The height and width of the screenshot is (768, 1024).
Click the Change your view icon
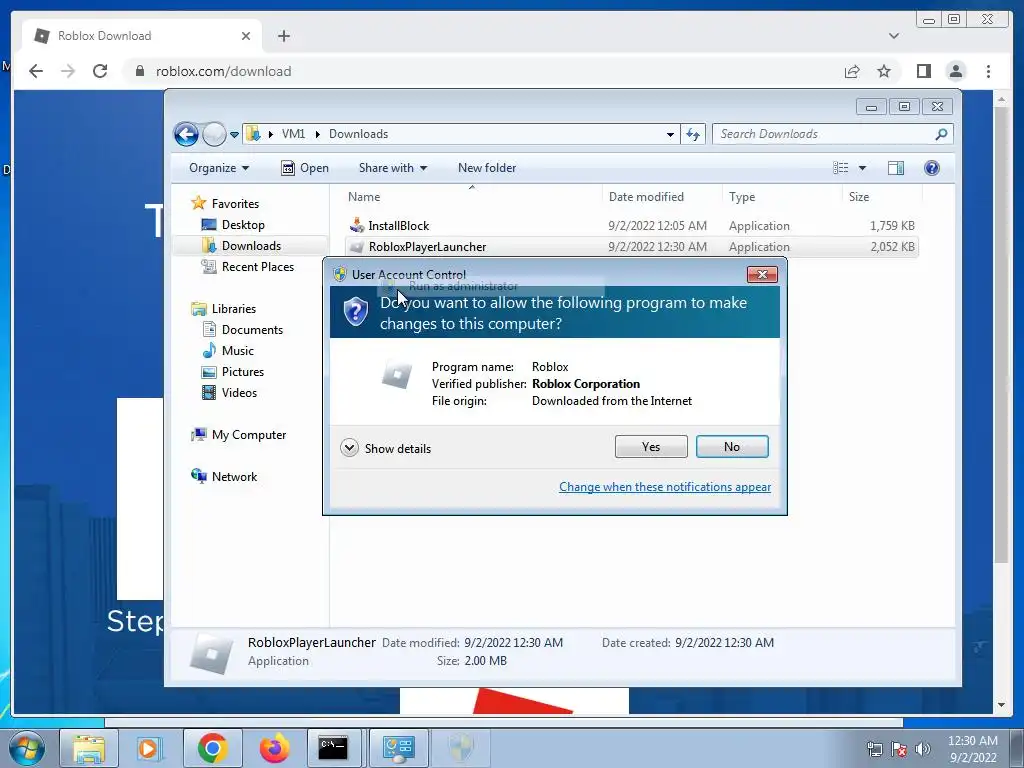840,168
